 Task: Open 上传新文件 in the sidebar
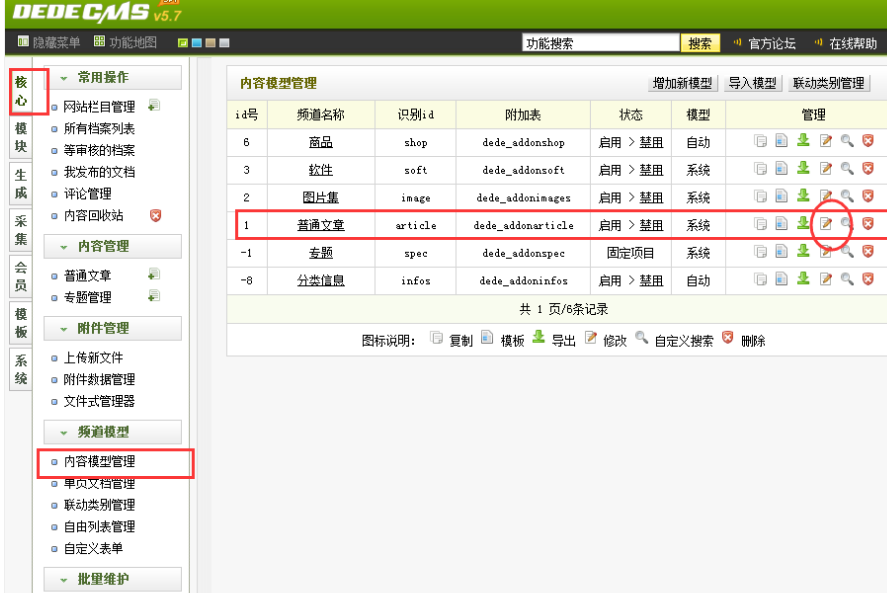click(x=93, y=358)
